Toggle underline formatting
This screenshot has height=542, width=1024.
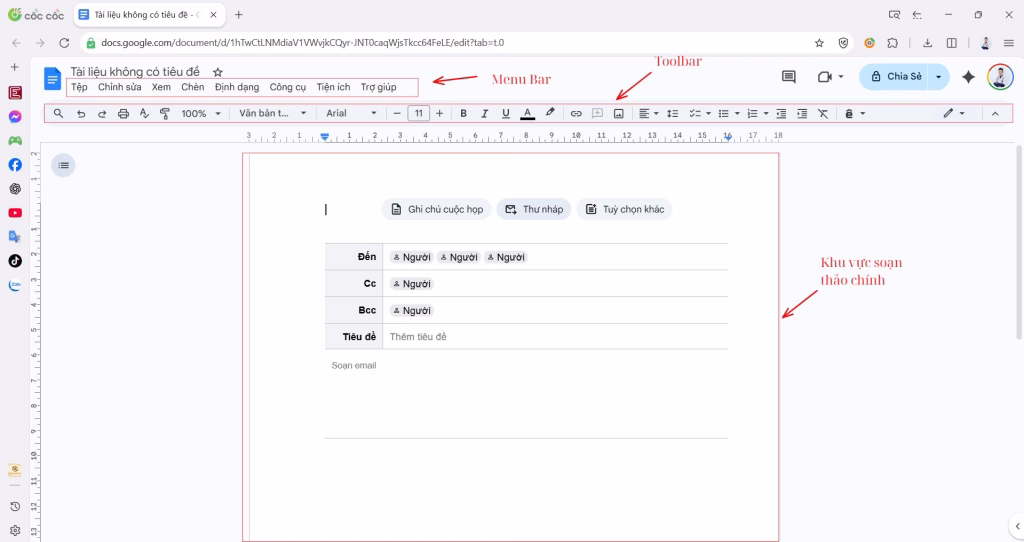505,114
